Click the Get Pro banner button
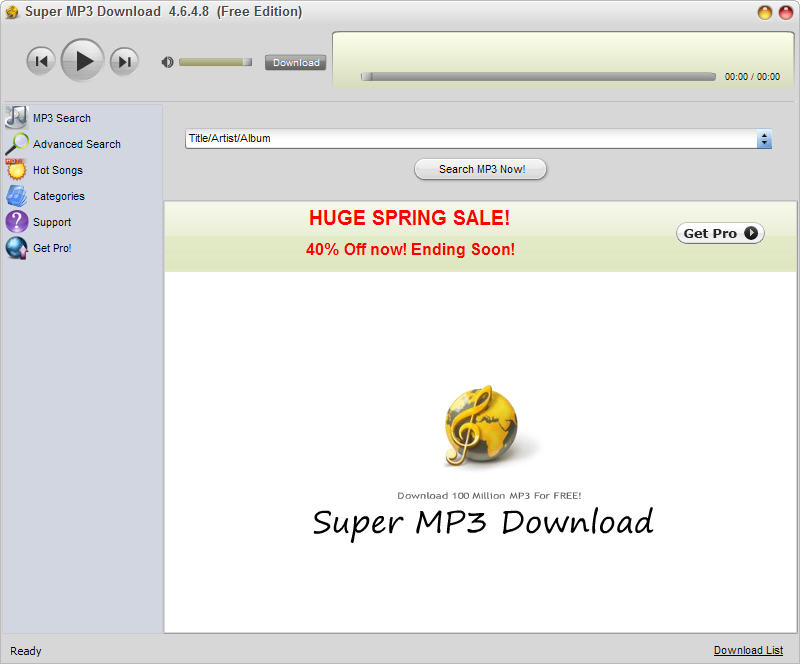 pos(720,233)
